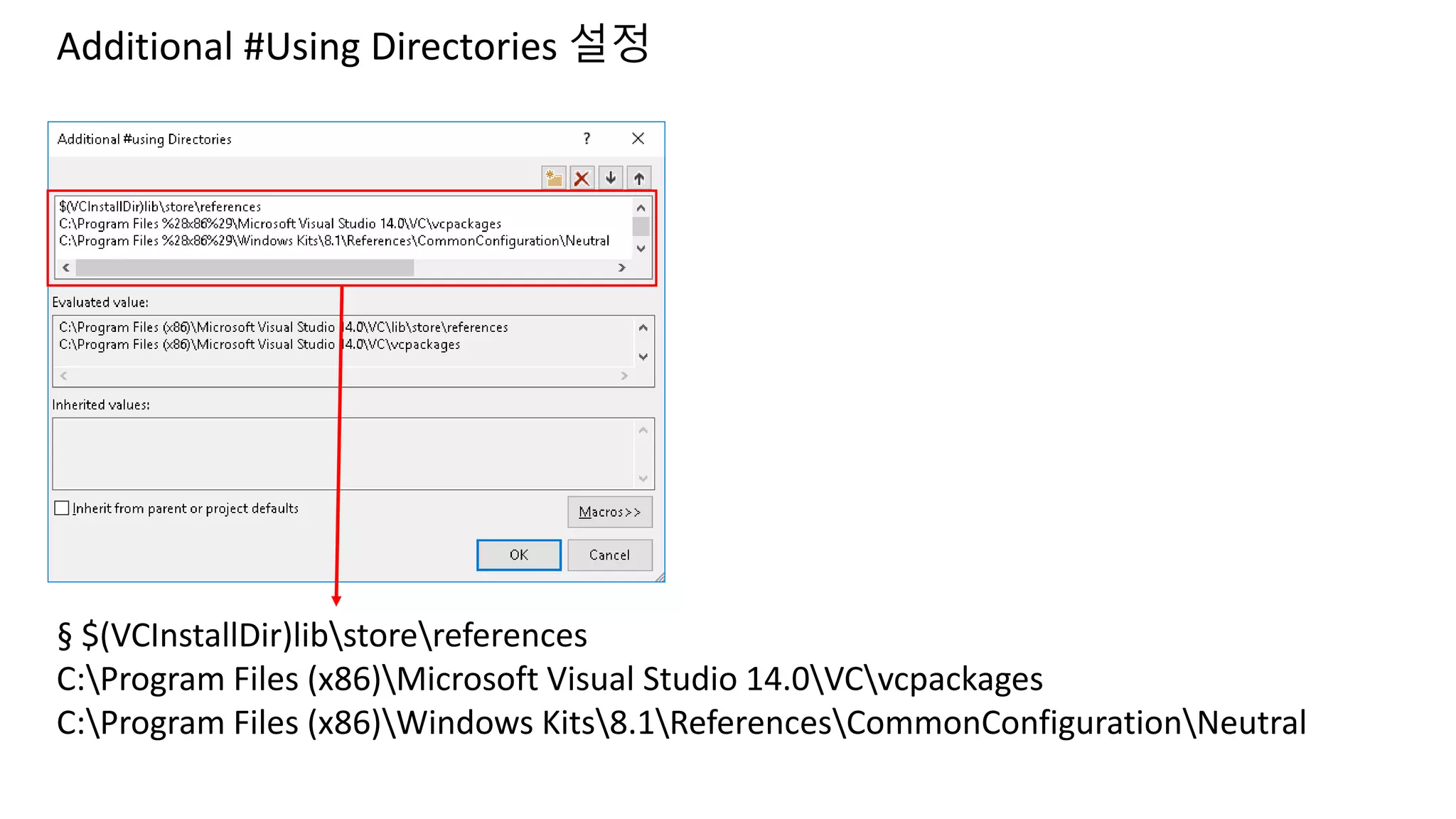This screenshot has width=1456, height=819.
Task: Select the Microsoft Visual Studio 14.0\VC\vcpackages directory line
Action: point(280,224)
